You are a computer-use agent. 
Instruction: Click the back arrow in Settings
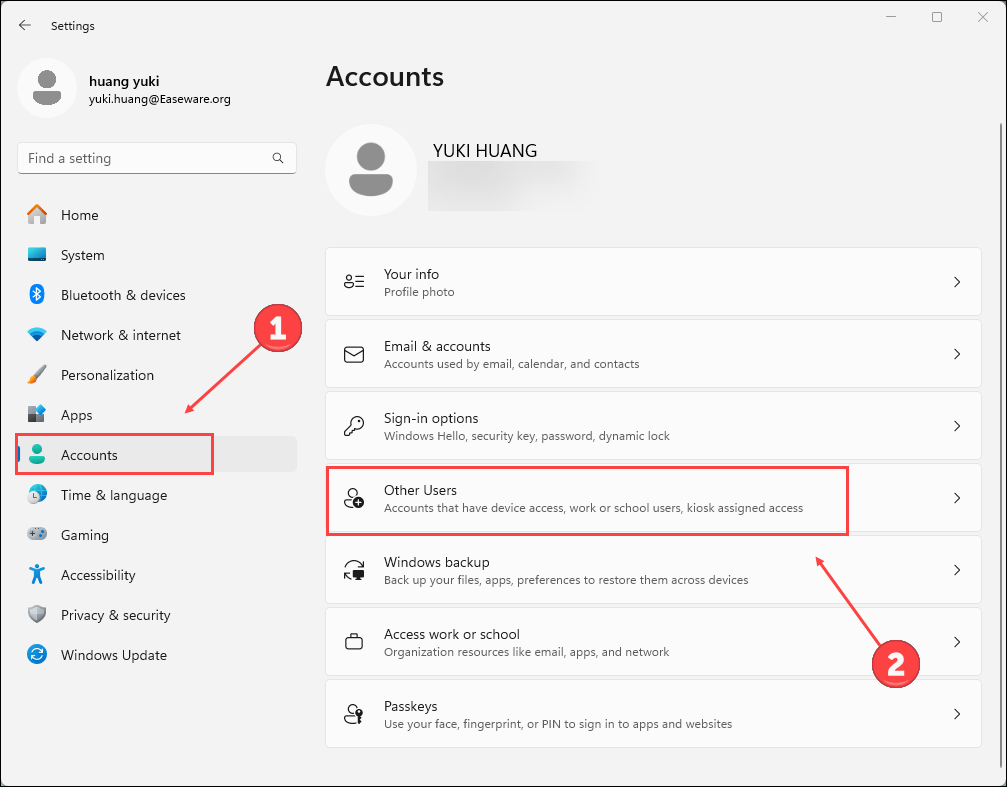tap(25, 26)
